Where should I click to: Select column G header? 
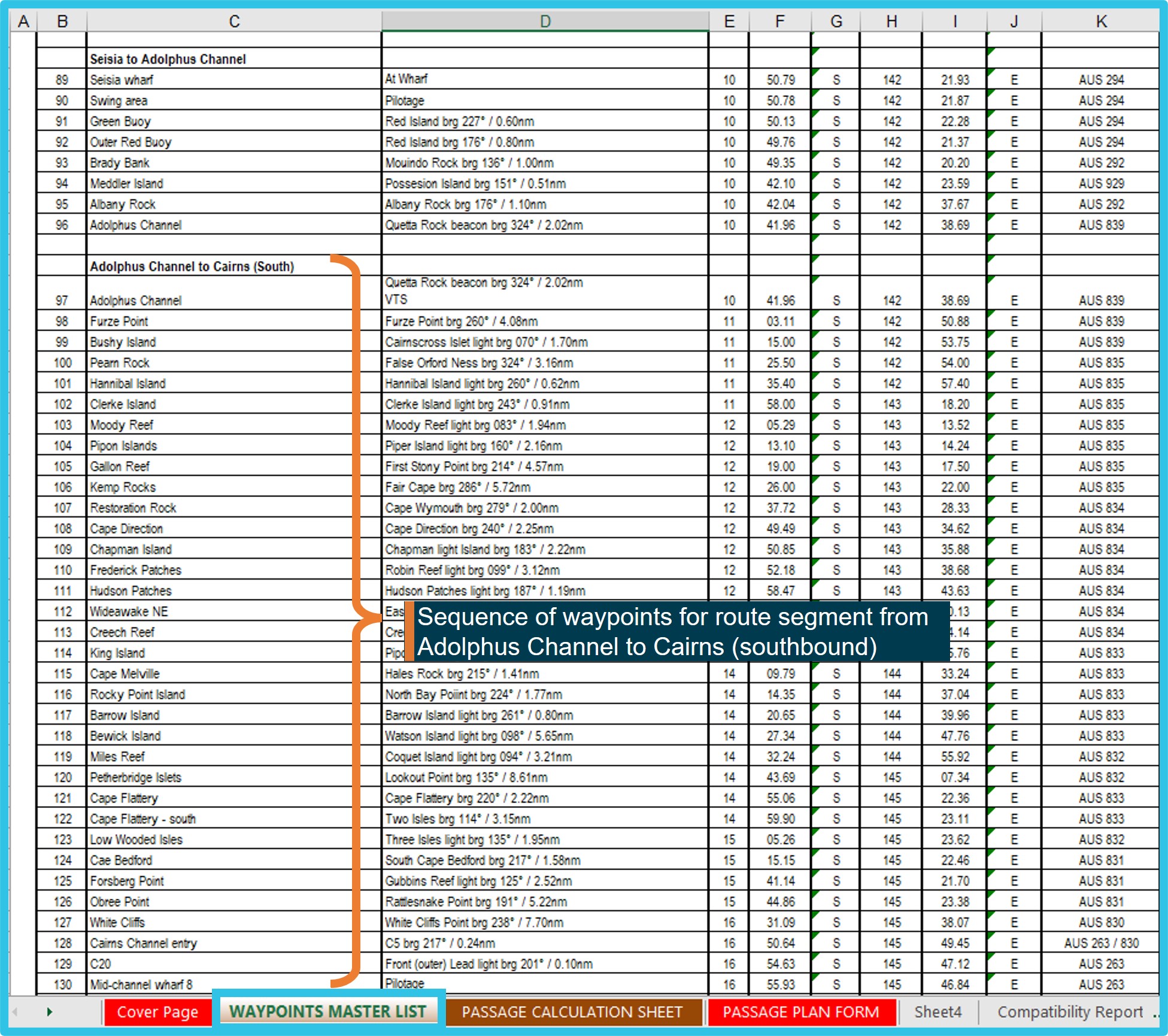pyautogui.click(x=836, y=22)
